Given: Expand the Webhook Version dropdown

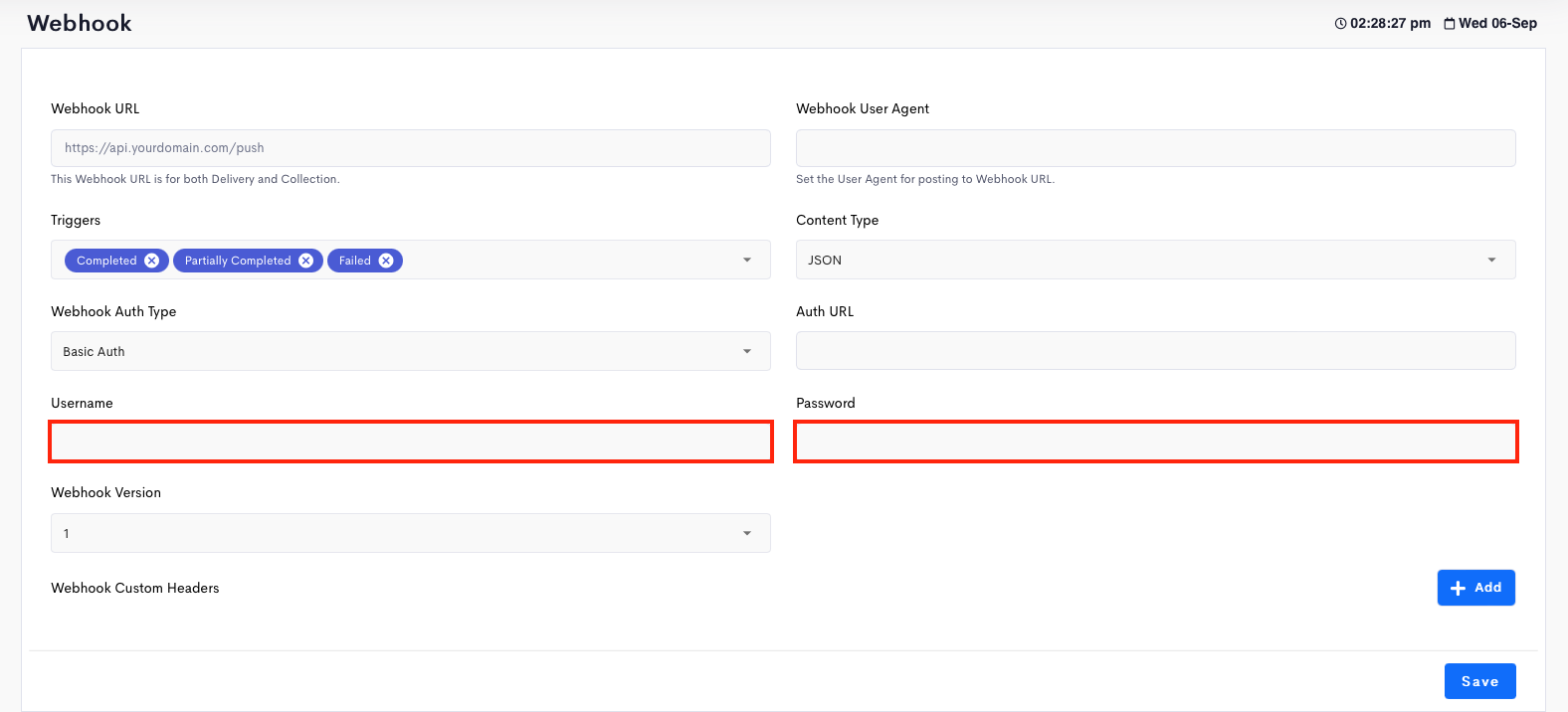Looking at the screenshot, I should 410,534.
